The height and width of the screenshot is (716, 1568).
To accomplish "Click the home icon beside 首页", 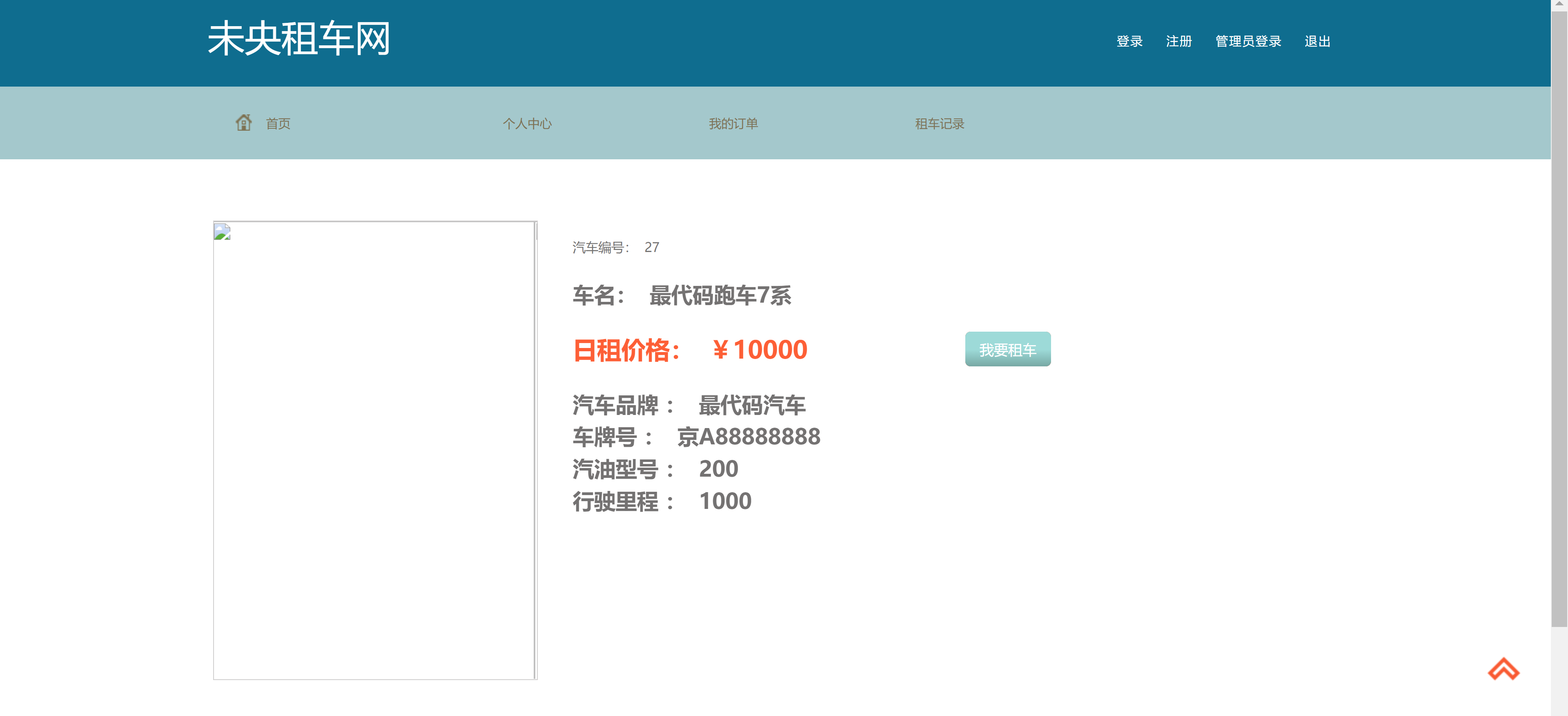I will pos(244,122).
